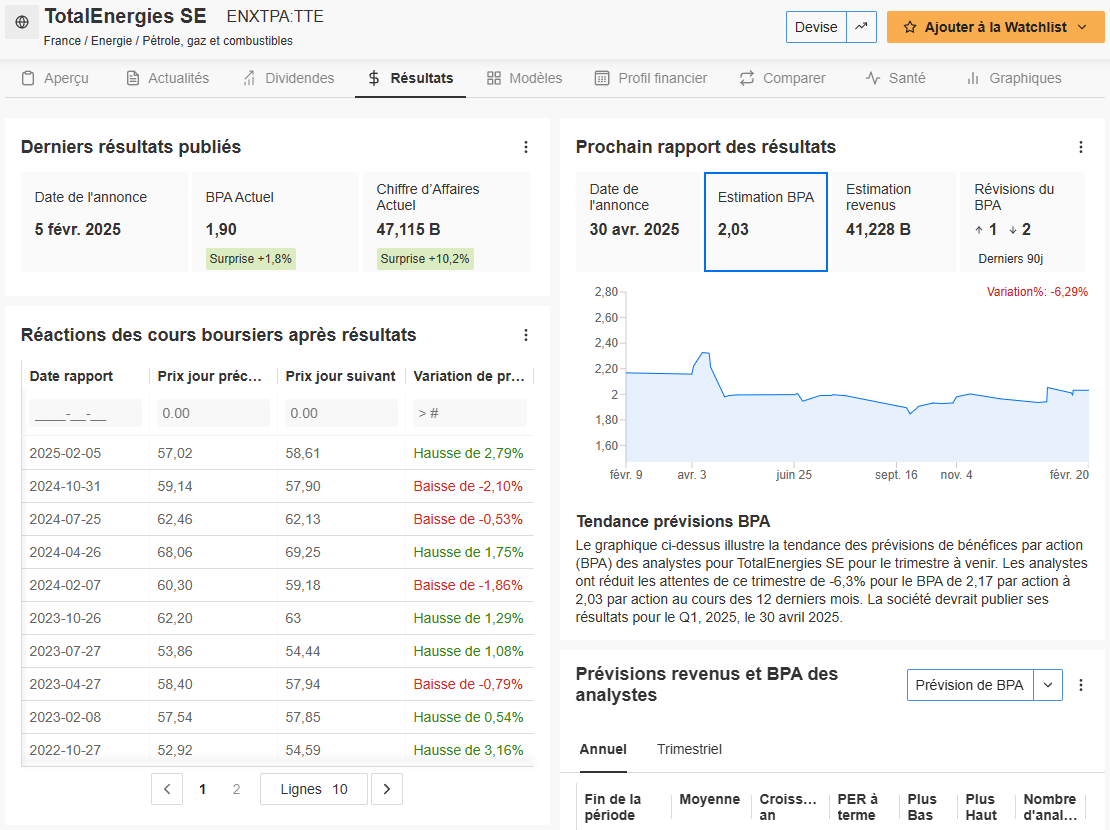The height and width of the screenshot is (830, 1110).
Task: Open the Comparer tab
Action: tap(782, 78)
